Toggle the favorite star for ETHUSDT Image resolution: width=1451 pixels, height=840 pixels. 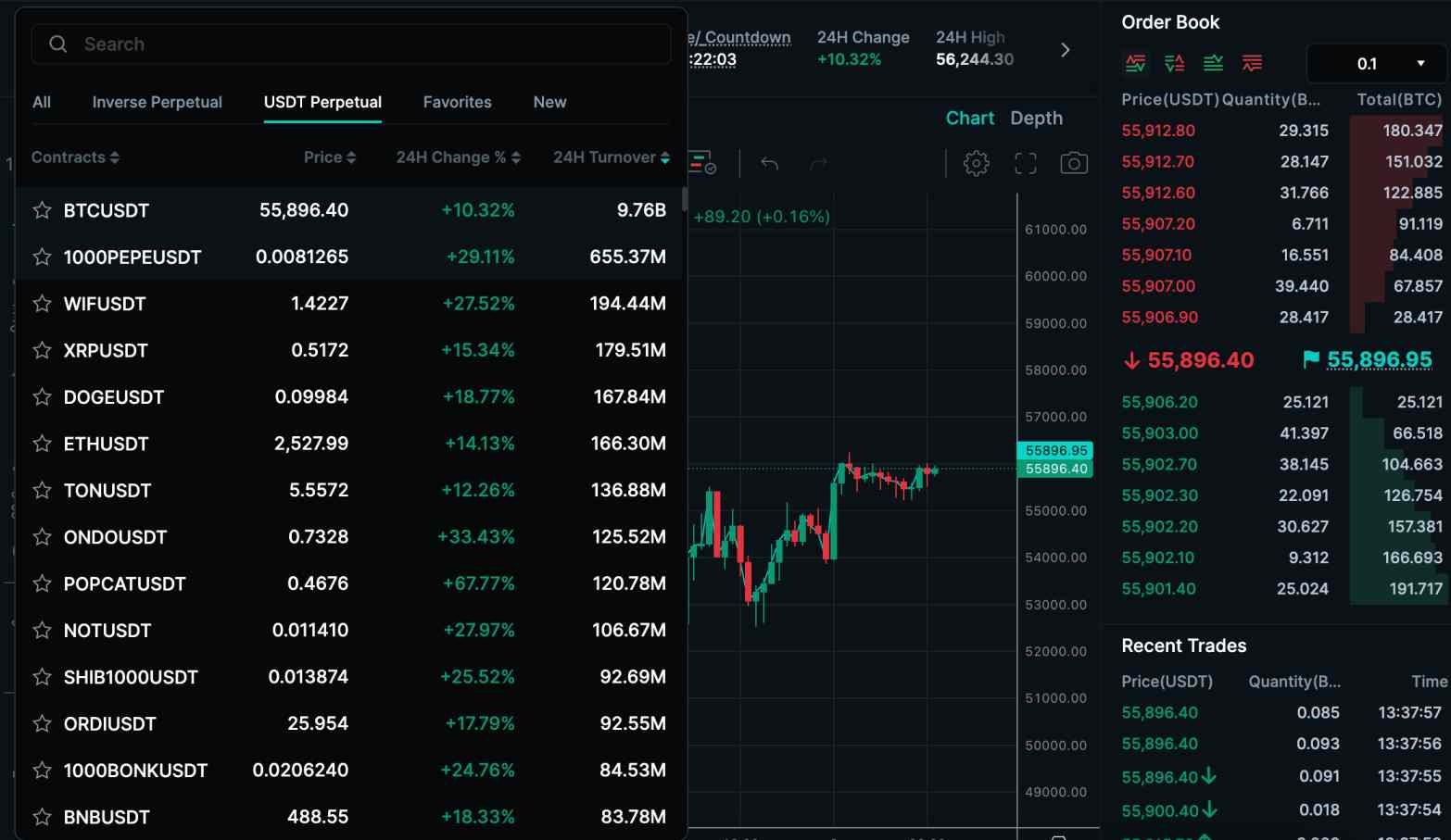coord(42,444)
